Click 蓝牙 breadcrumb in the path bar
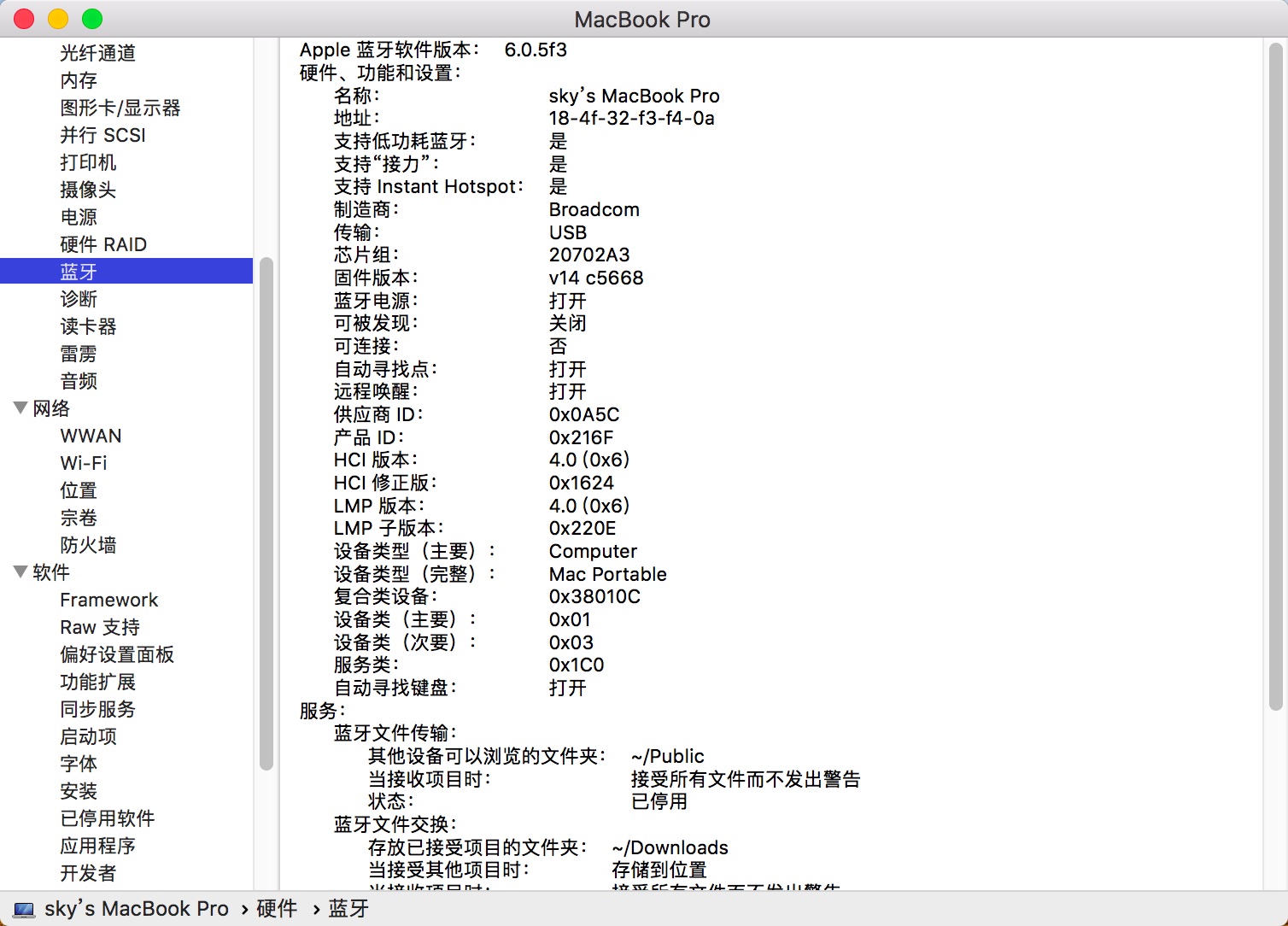 348,909
